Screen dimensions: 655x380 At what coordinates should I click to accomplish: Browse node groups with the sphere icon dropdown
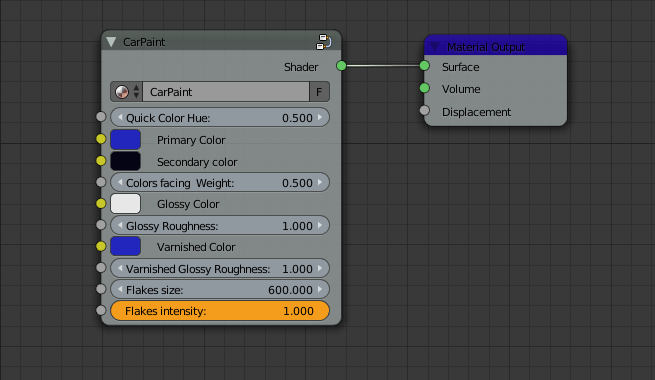click(127, 92)
